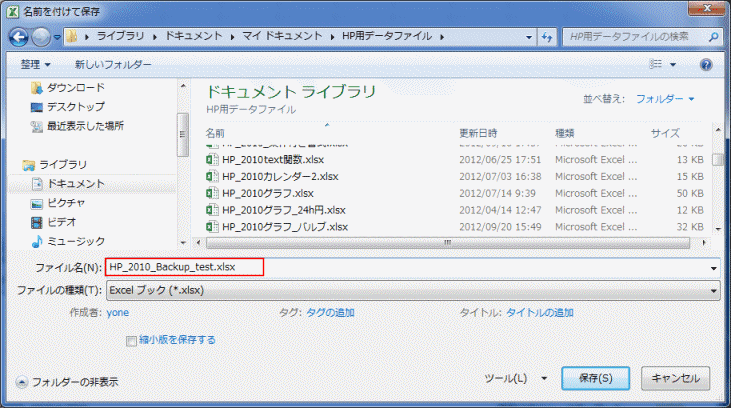
Task: Click file list scroll up arrow
Action: tap(718, 129)
